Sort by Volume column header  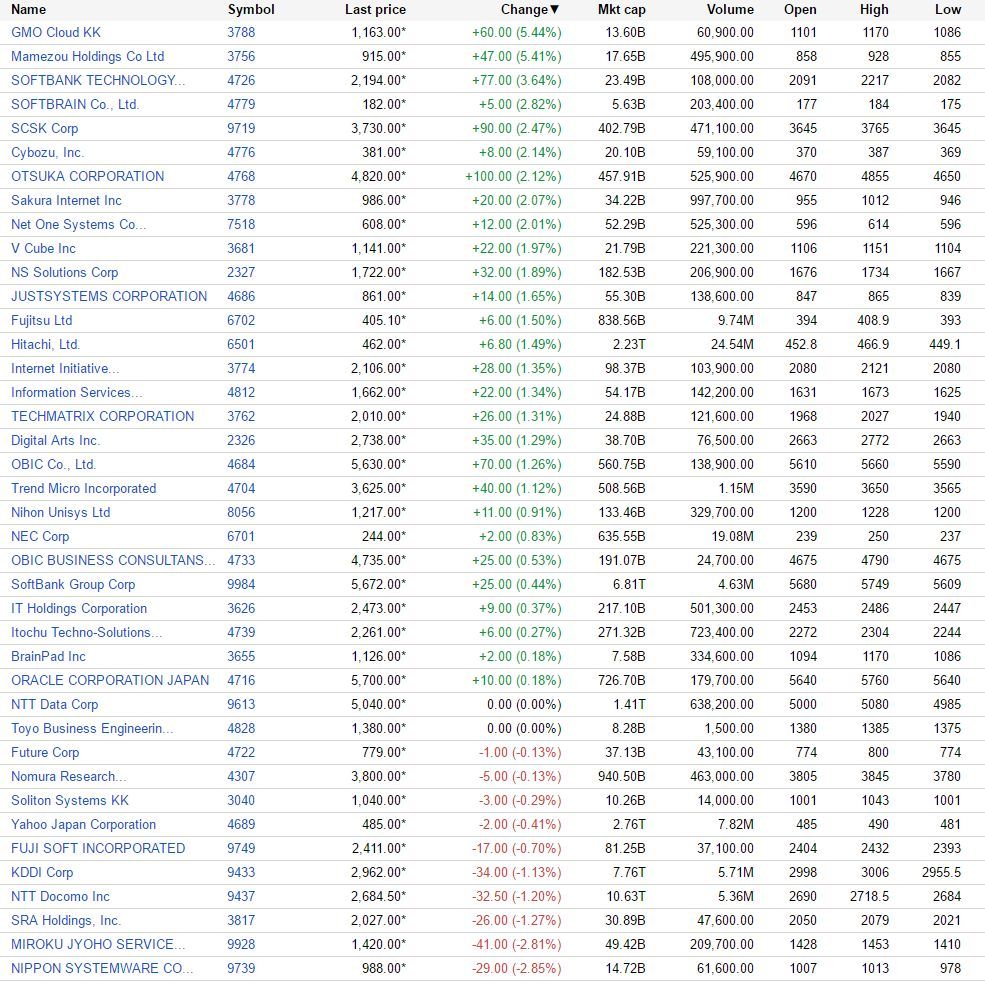tap(730, 9)
